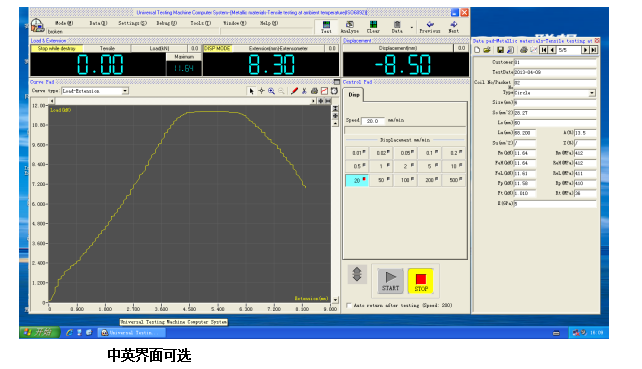Image resolution: width=642 pixels, height=369 pixels.
Task: Open the Tools menu
Action: tap(201, 23)
